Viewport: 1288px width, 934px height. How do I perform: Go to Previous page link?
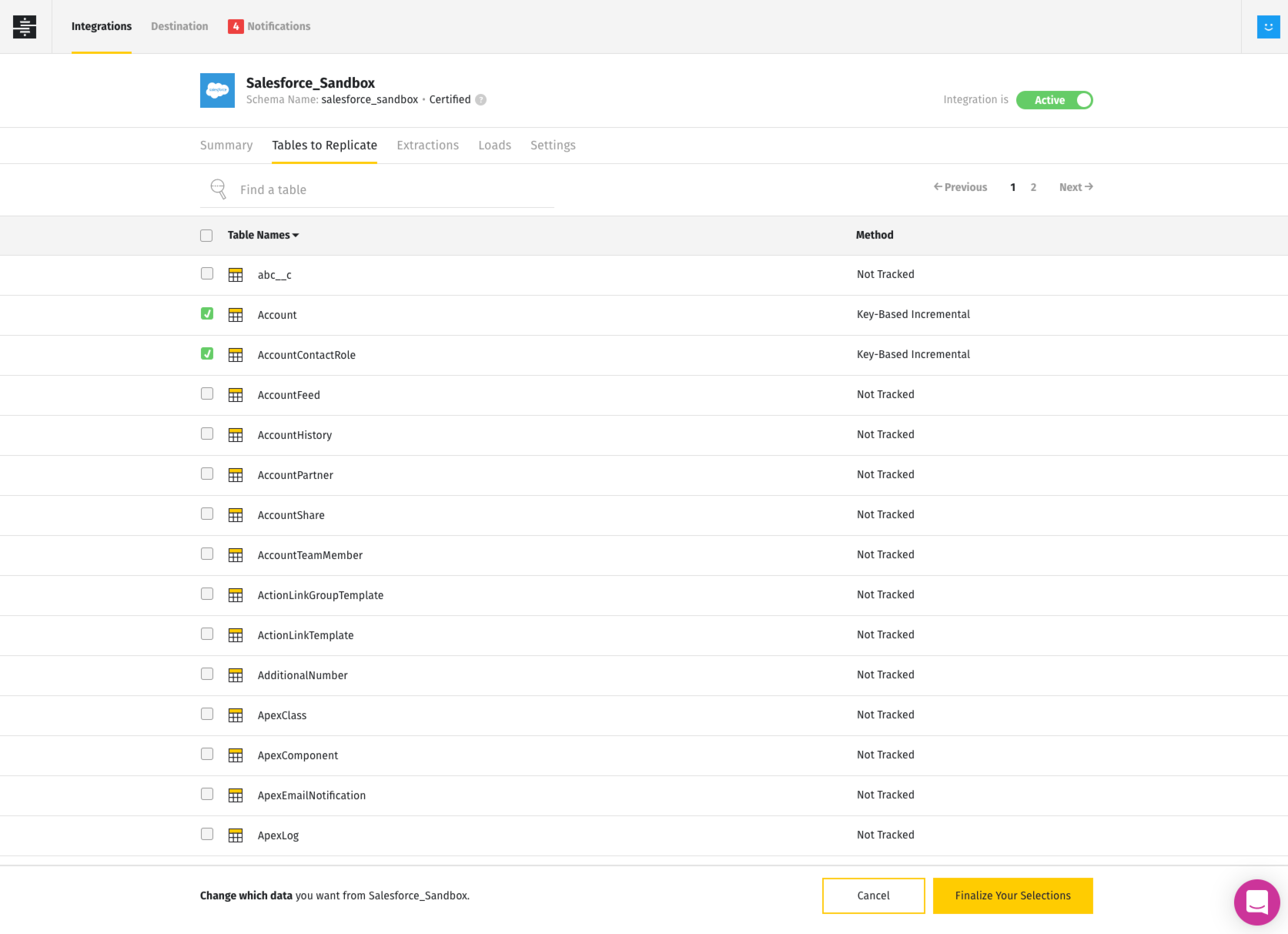point(960,187)
